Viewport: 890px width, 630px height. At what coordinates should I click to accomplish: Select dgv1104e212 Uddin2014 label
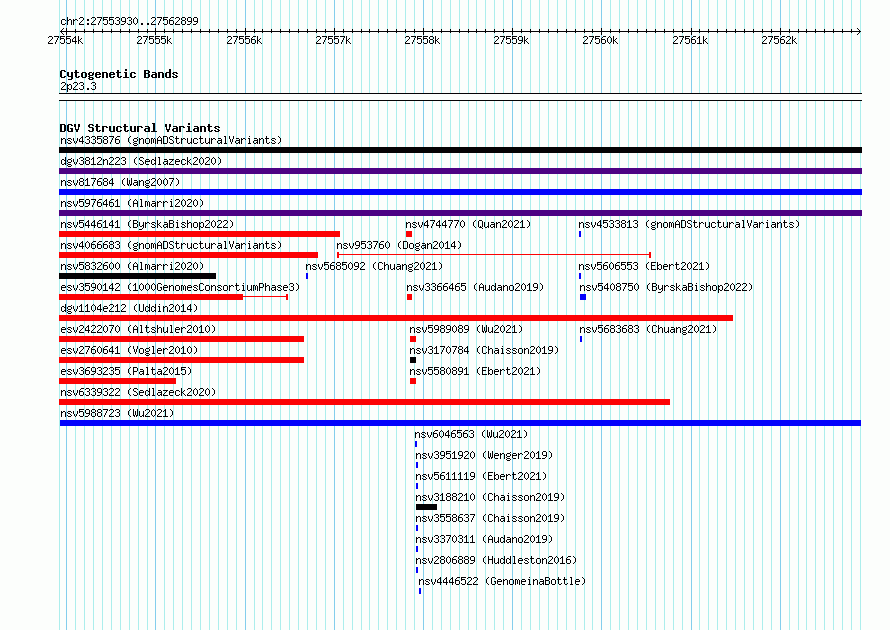(x=129, y=308)
